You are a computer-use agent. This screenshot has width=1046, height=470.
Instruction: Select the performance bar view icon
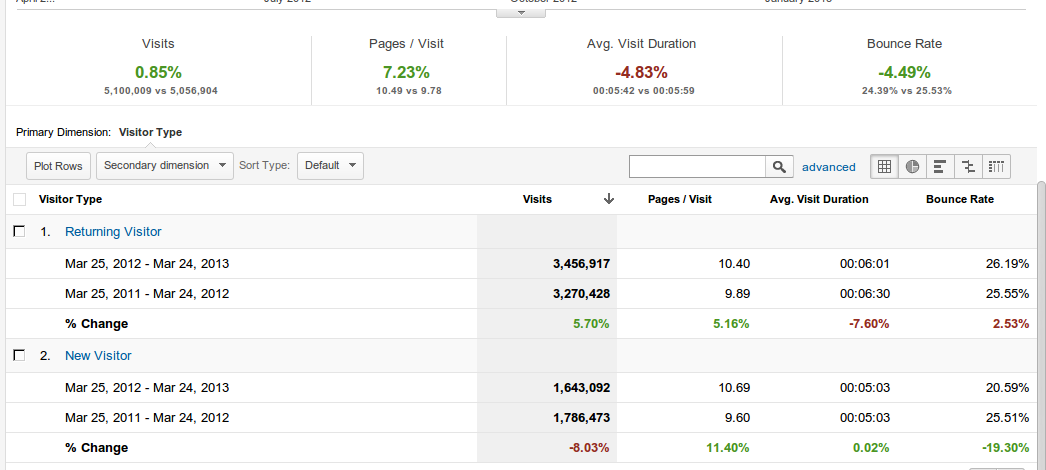coord(939,167)
